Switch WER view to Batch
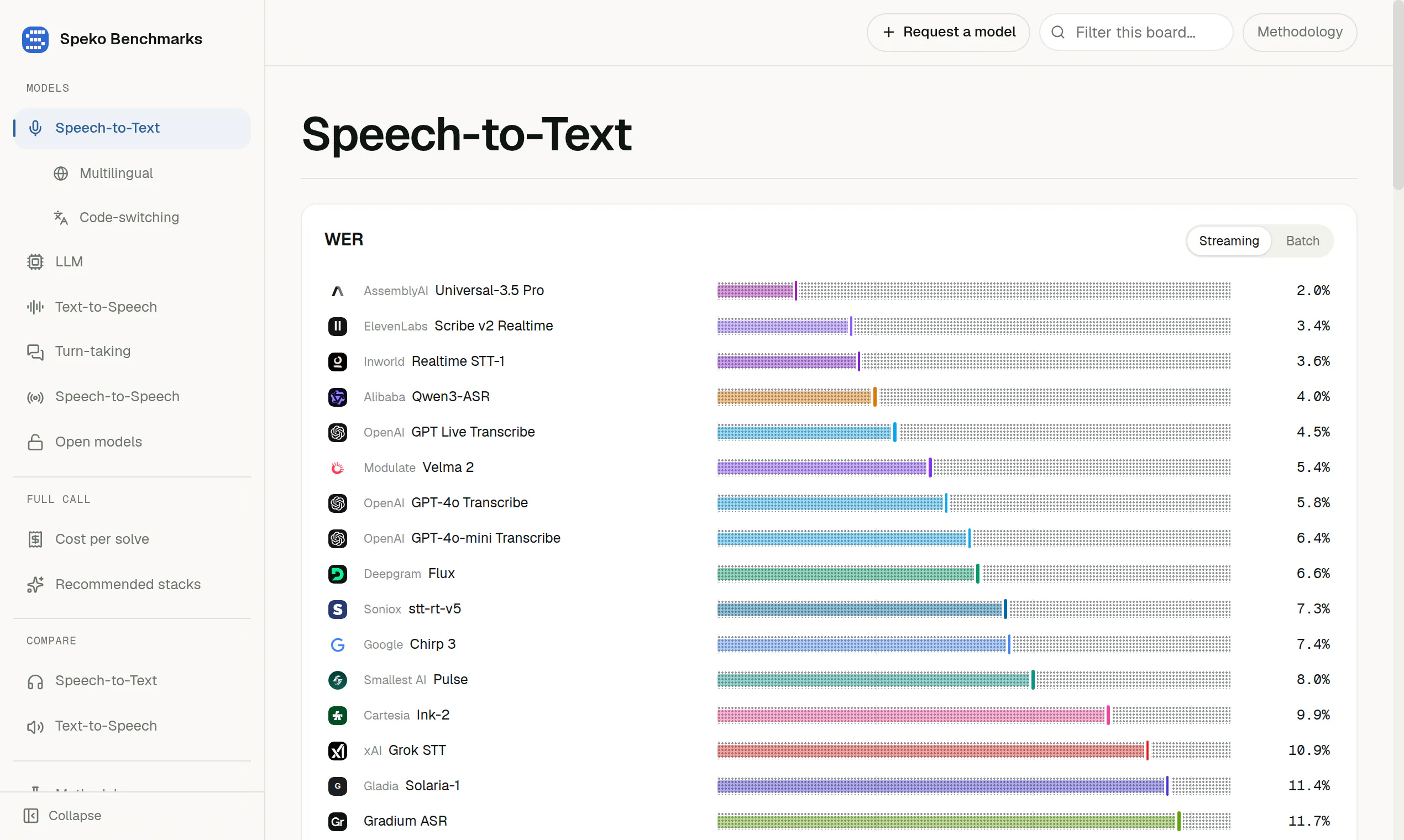1404x840 pixels. [x=1302, y=241]
